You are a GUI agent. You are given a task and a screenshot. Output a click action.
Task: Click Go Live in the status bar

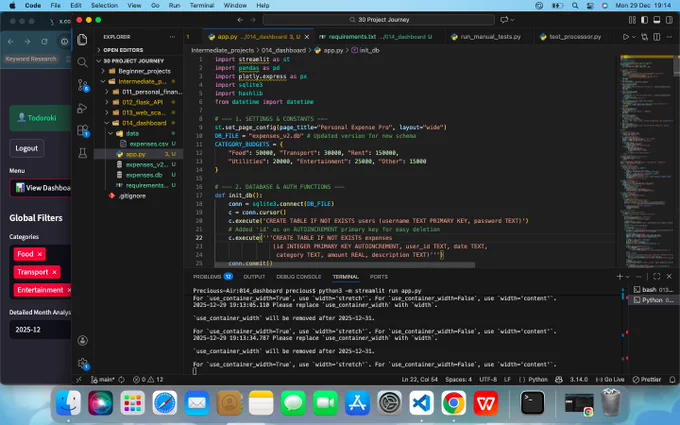coord(610,379)
